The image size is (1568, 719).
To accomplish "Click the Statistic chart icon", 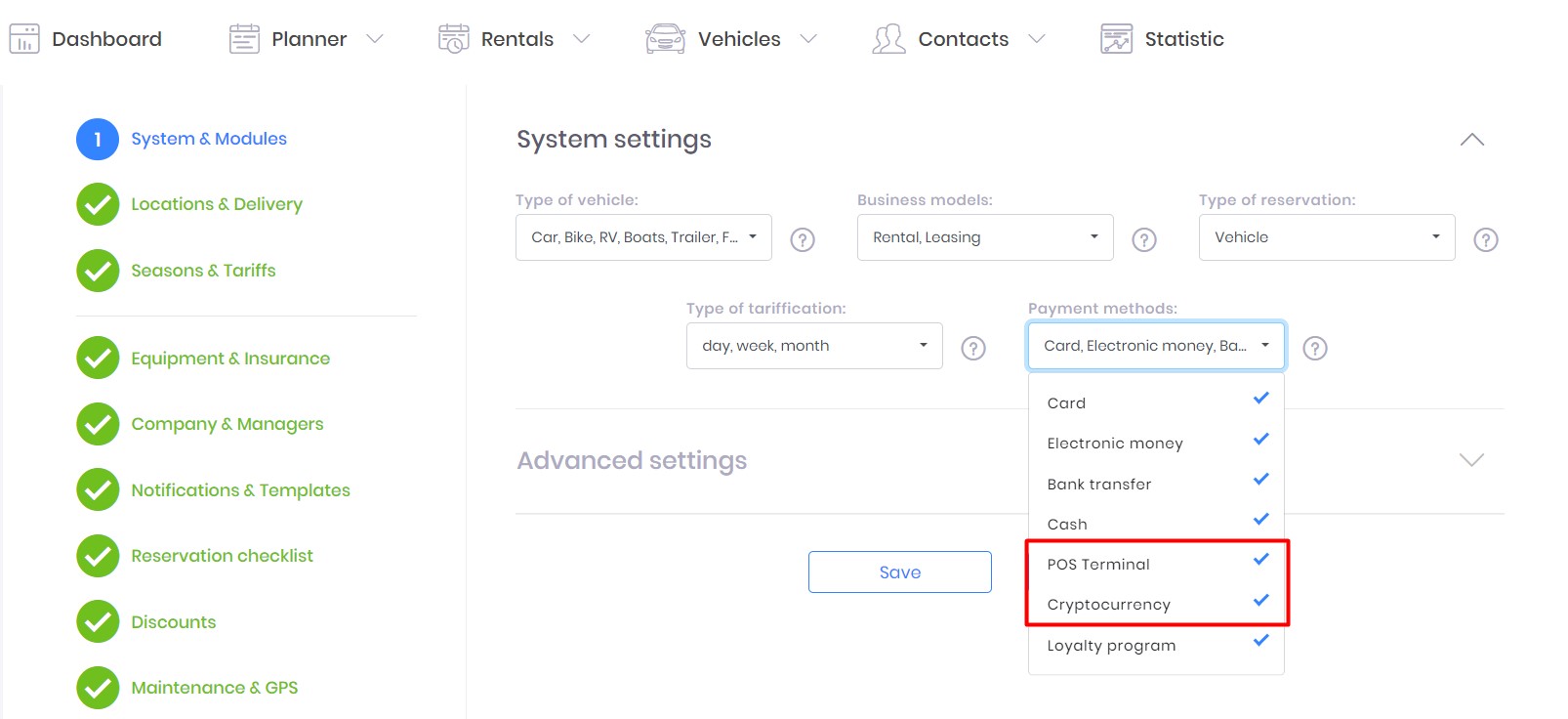I will click(x=1116, y=39).
